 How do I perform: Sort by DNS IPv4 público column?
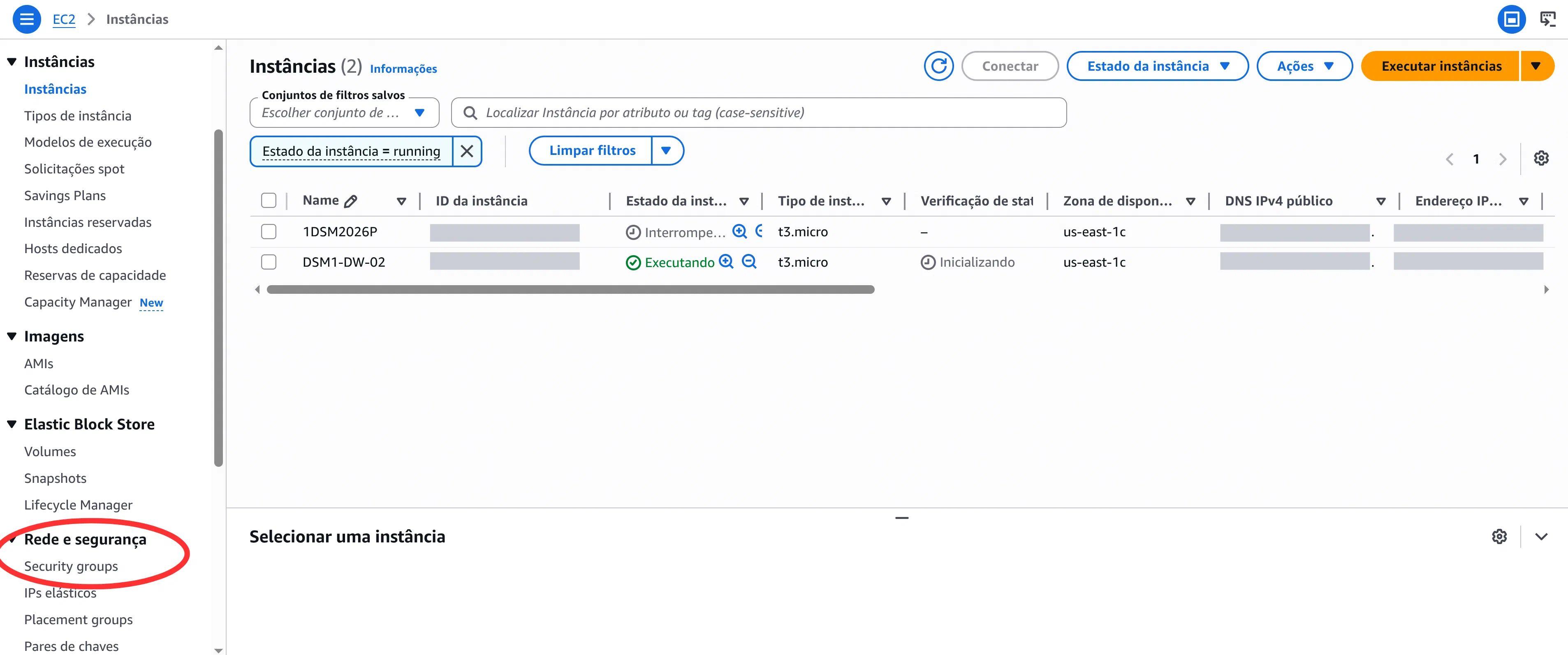point(1380,201)
